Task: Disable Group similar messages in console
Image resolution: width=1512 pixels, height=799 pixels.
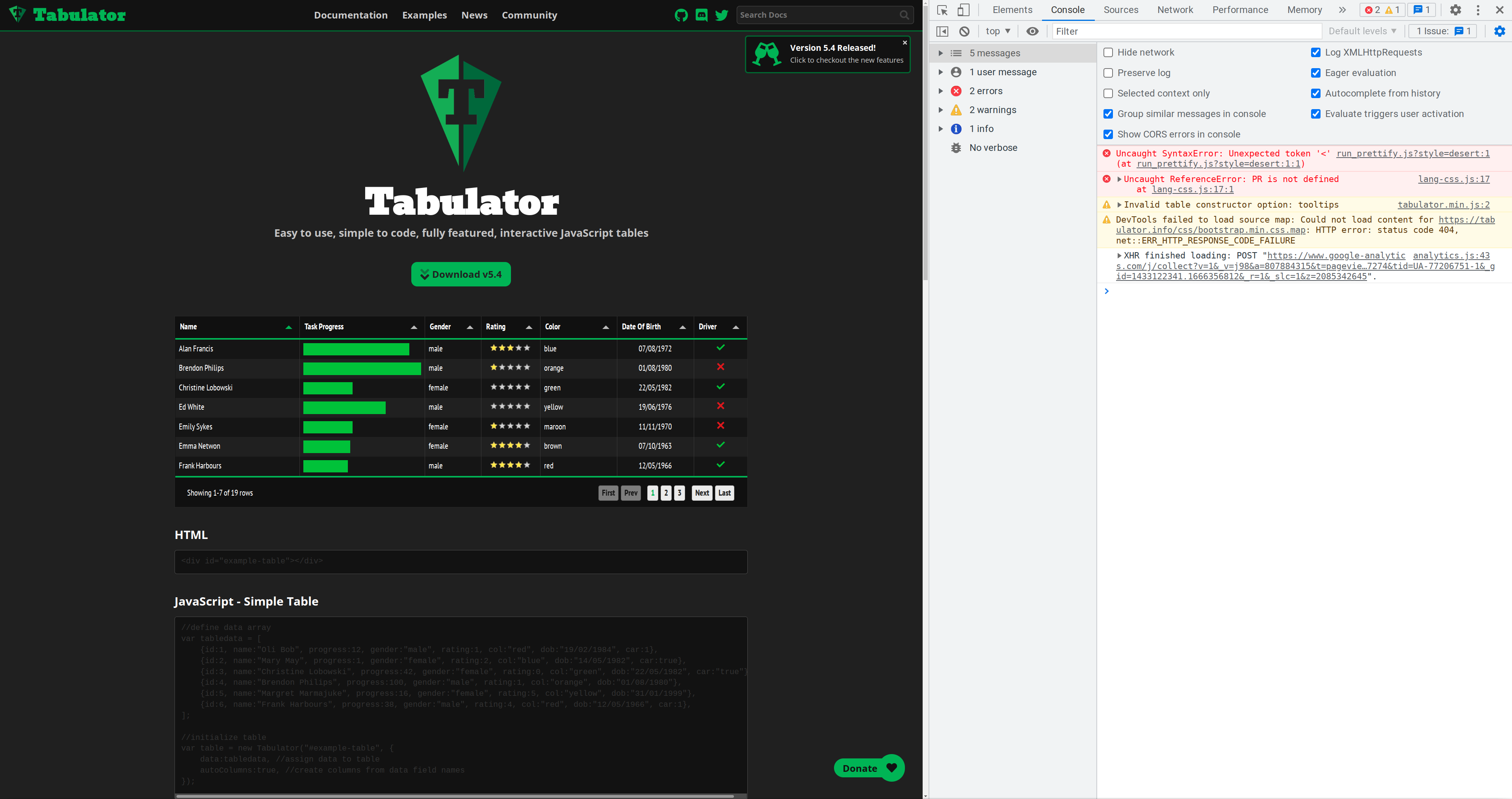Action: point(1108,114)
